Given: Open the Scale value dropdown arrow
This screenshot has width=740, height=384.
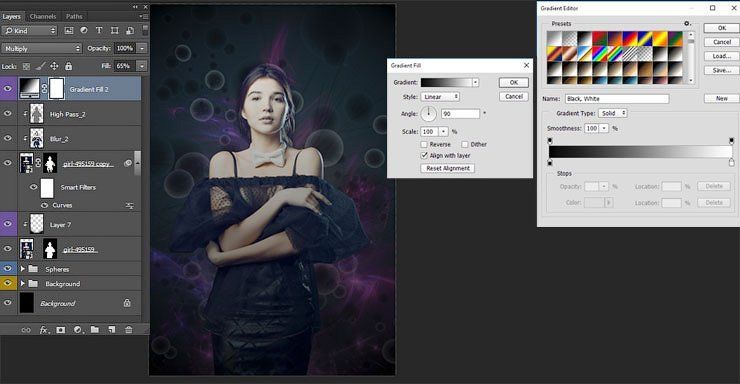Looking at the screenshot, I should point(444,132).
